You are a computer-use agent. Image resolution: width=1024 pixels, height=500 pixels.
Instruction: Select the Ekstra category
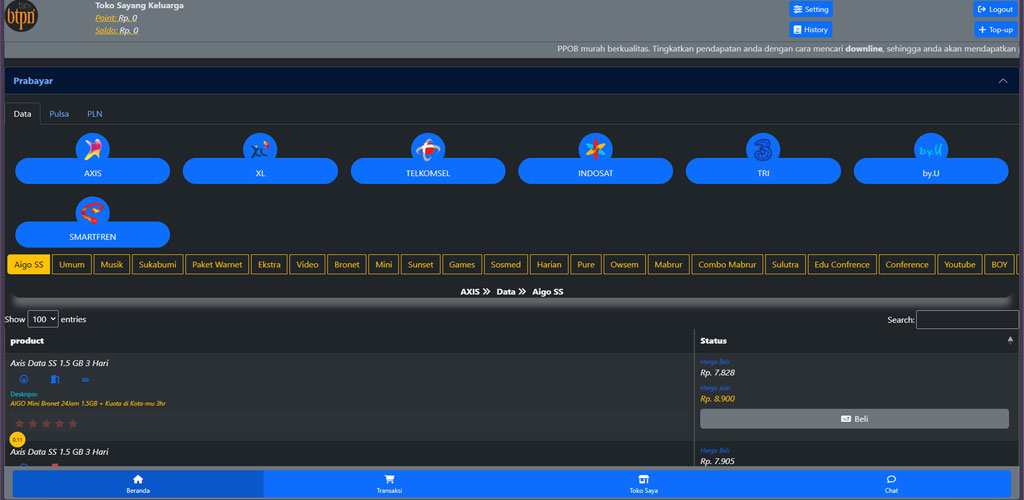pos(269,264)
